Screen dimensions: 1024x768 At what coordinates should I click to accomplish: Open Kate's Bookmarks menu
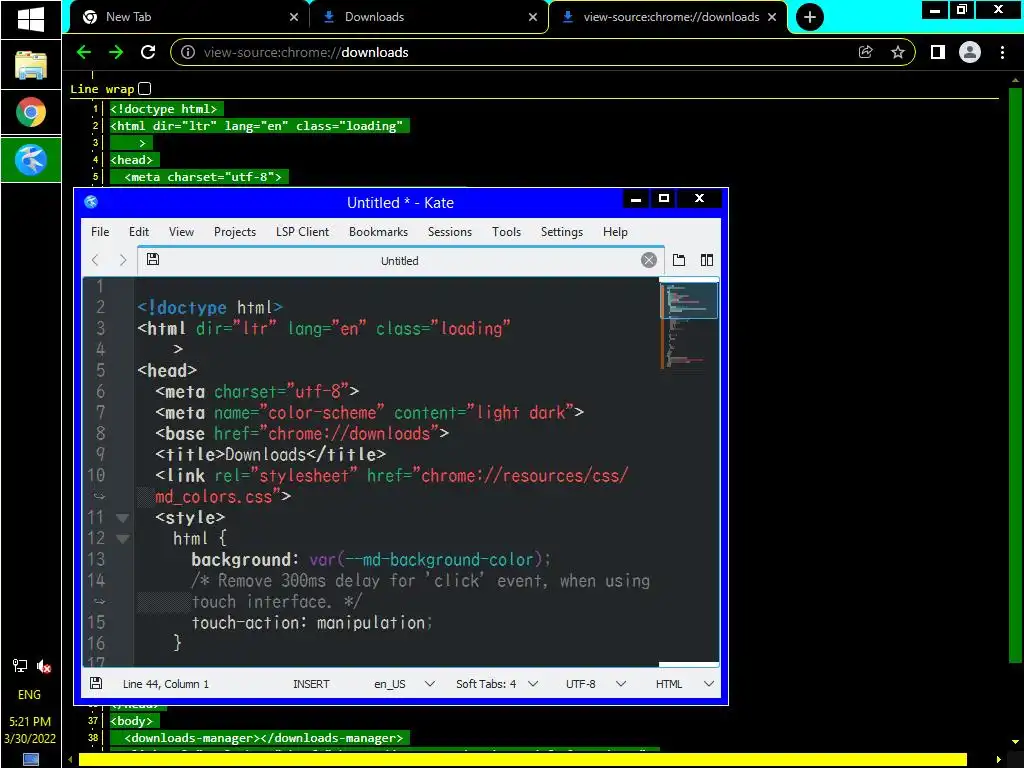point(378,232)
